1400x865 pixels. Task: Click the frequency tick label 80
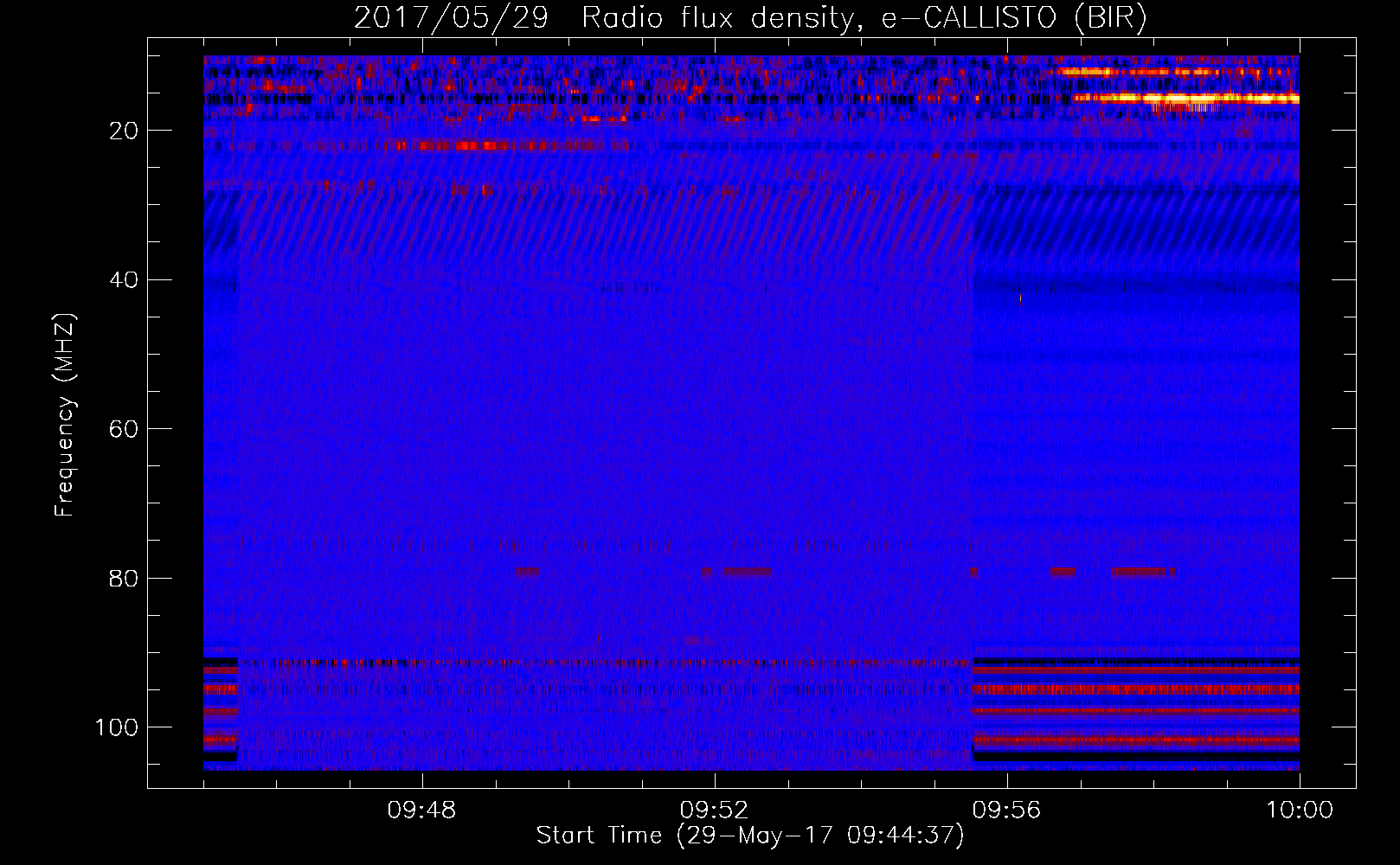pyautogui.click(x=125, y=579)
